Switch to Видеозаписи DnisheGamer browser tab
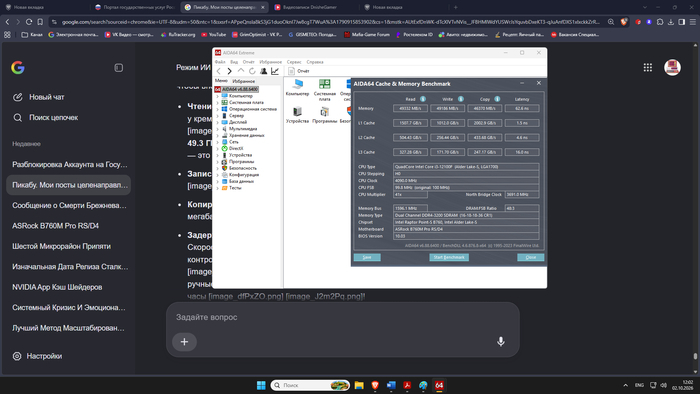The width and height of the screenshot is (700, 394). pyautogui.click(x=310, y=7)
